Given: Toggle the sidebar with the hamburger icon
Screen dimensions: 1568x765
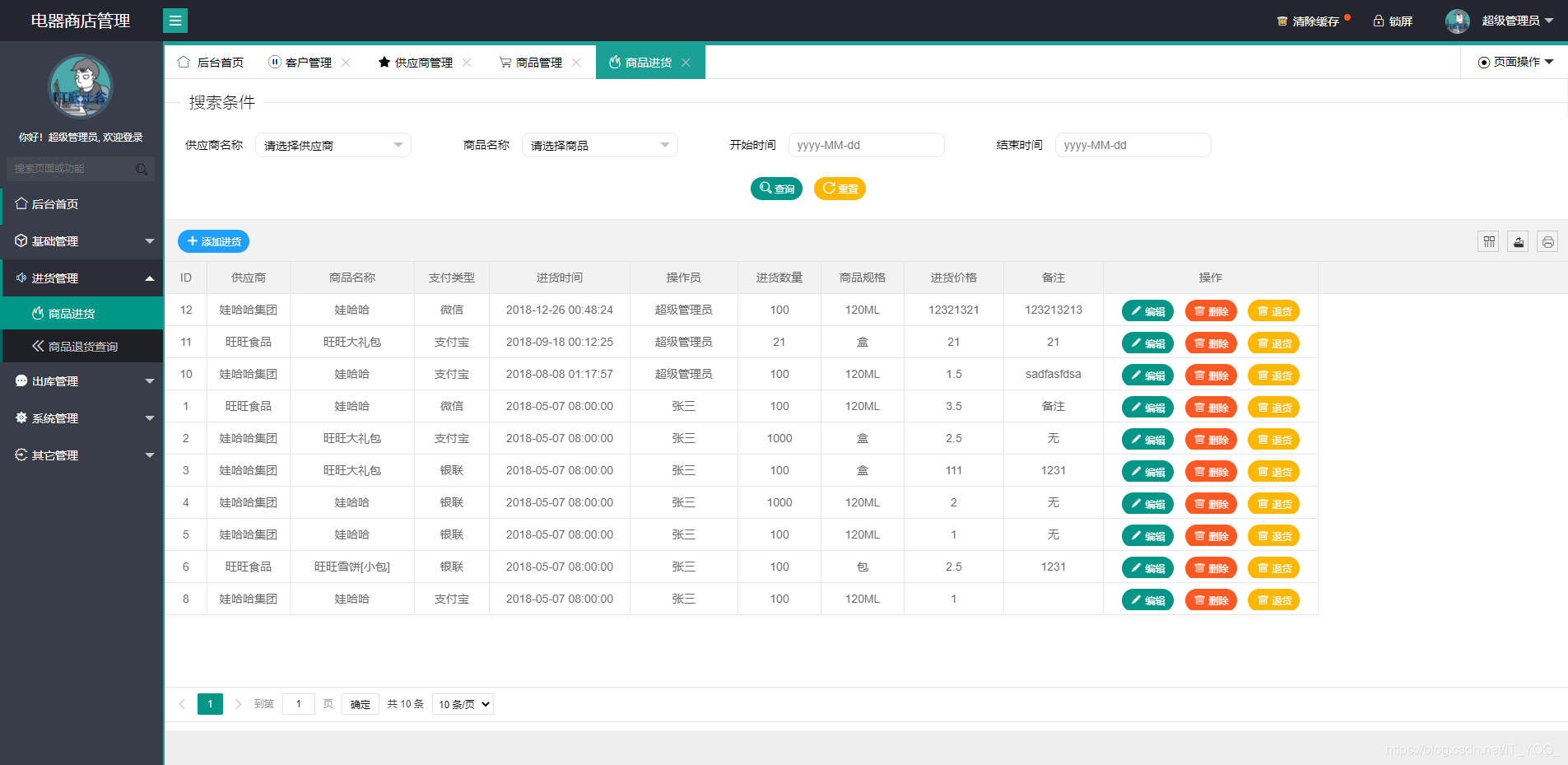Looking at the screenshot, I should click(175, 20).
